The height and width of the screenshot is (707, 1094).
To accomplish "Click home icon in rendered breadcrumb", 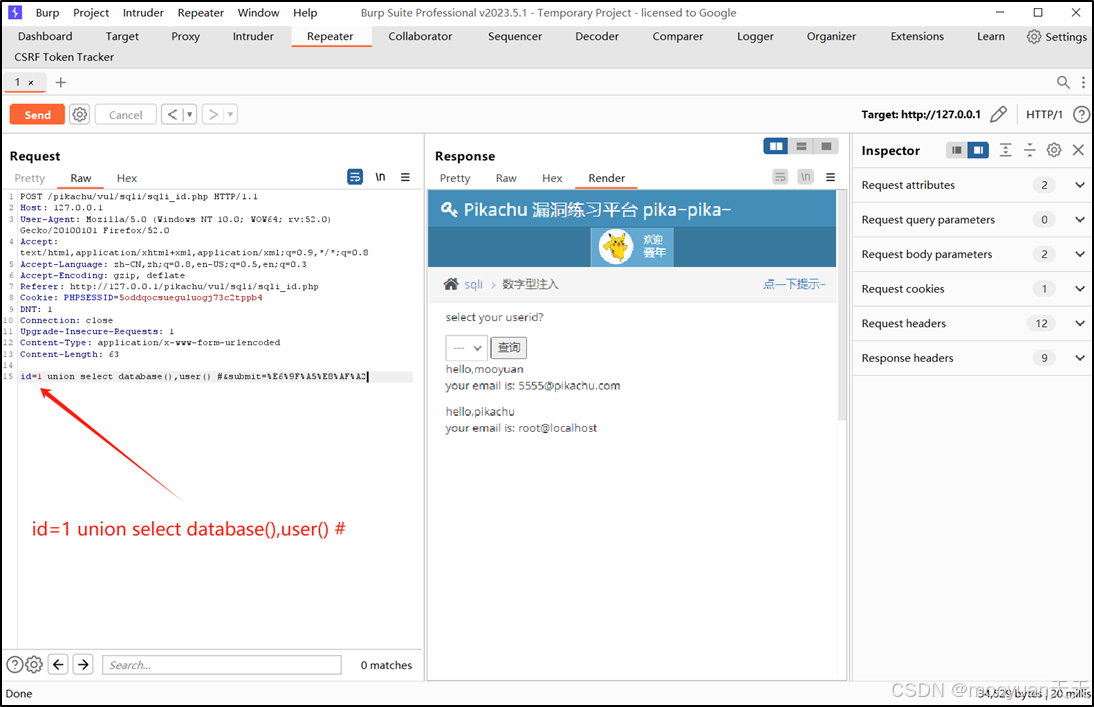I will pos(451,284).
